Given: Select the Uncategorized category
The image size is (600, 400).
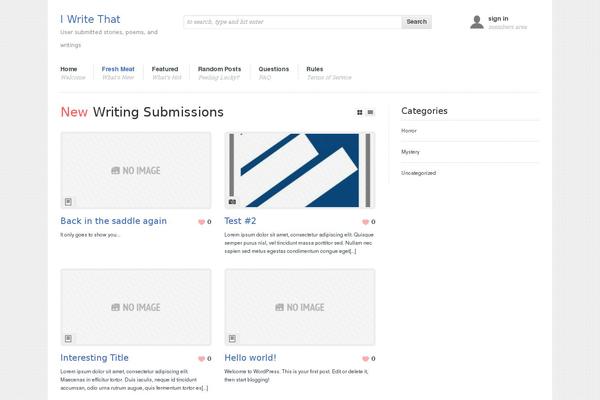Looking at the screenshot, I should (x=418, y=173).
